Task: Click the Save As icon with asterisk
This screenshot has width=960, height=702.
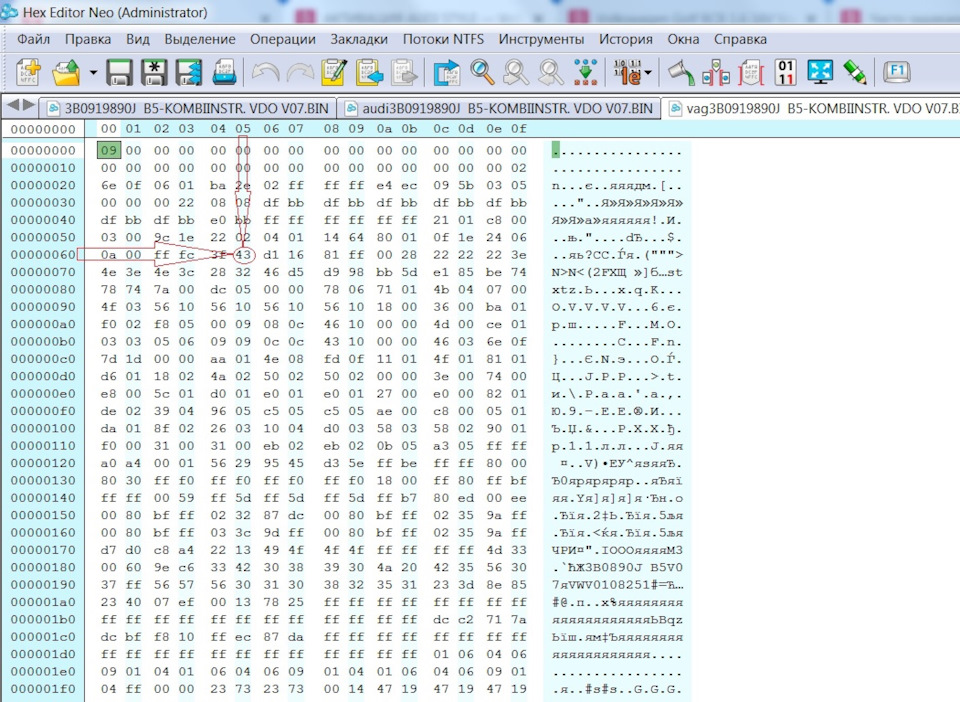Action: pos(154,72)
